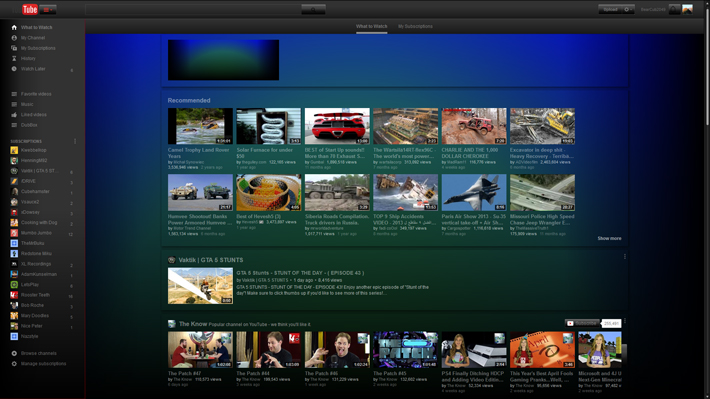The image size is (710, 399).
Task: Open Missouri Police High Speed Chase title
Action: (x=542, y=219)
